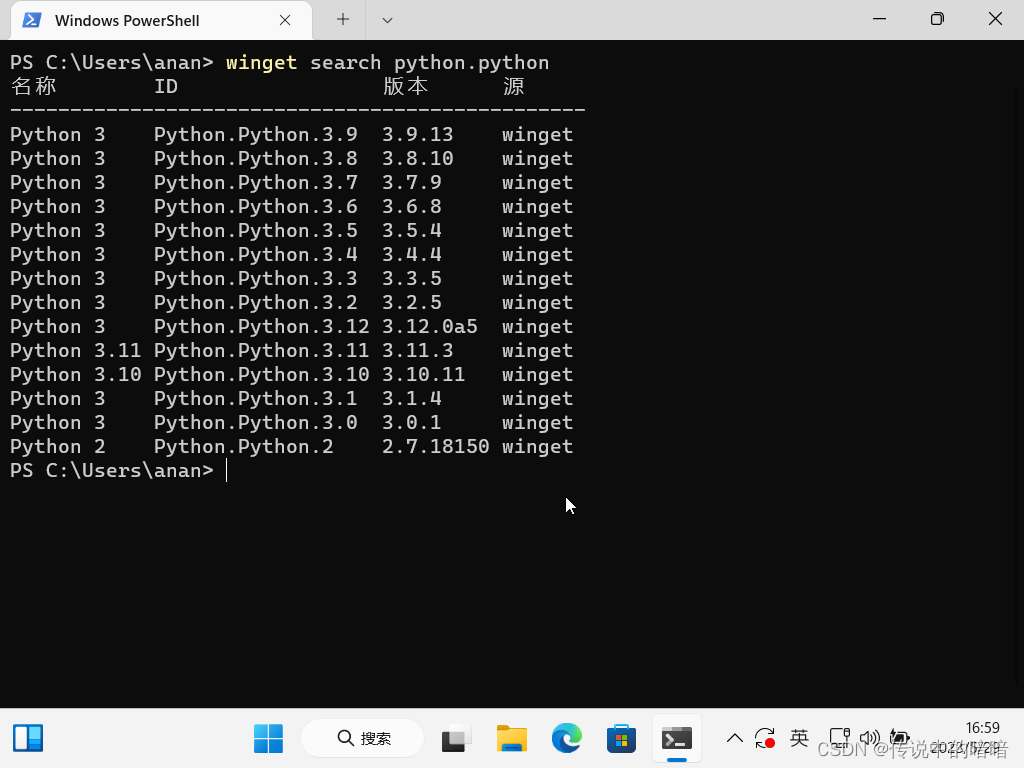Switch the input language indicator 英
Screen dimensions: 1024x768
point(799,739)
